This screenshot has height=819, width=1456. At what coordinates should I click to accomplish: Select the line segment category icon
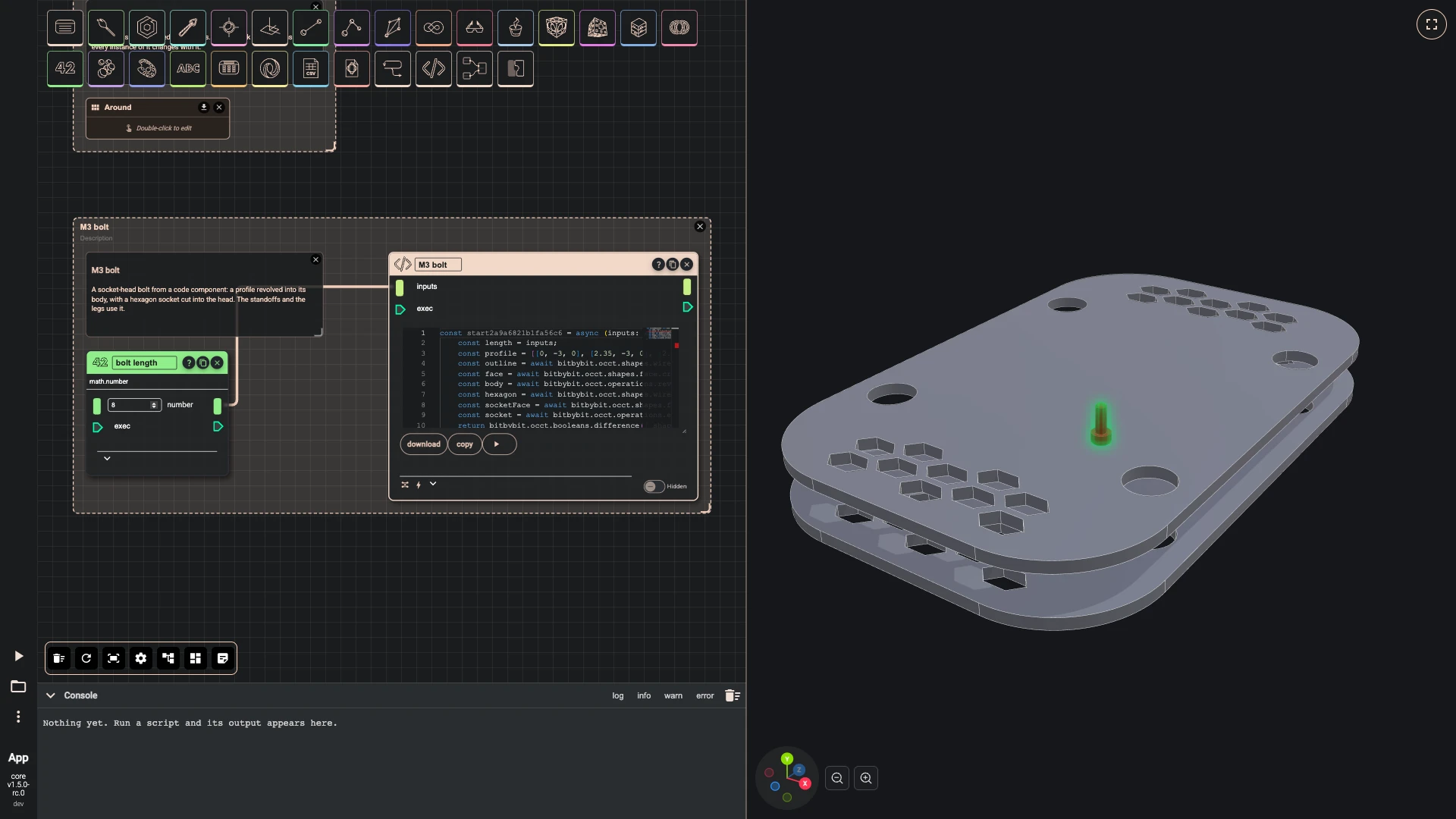(x=311, y=27)
